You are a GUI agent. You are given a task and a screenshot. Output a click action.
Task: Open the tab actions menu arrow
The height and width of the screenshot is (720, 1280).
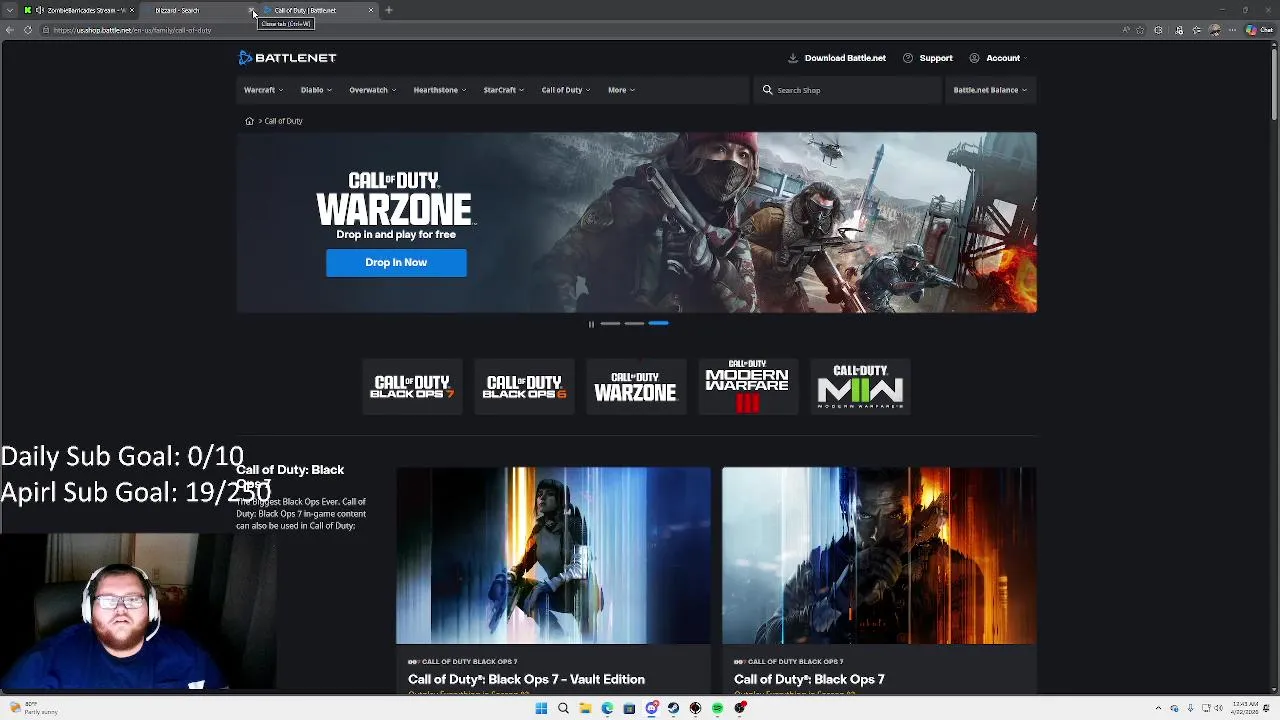pyautogui.click(x=10, y=10)
